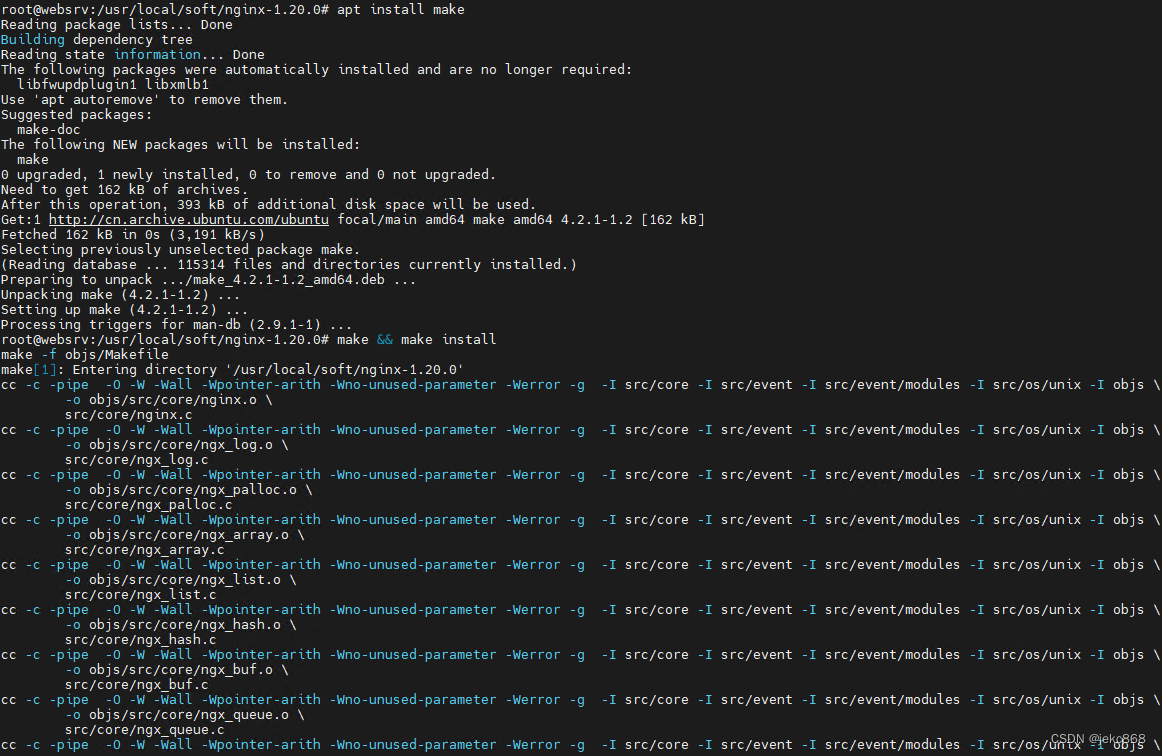Select 'src/core/ngx_palloc.c' source file text
The image size is (1162, 756).
(x=148, y=505)
